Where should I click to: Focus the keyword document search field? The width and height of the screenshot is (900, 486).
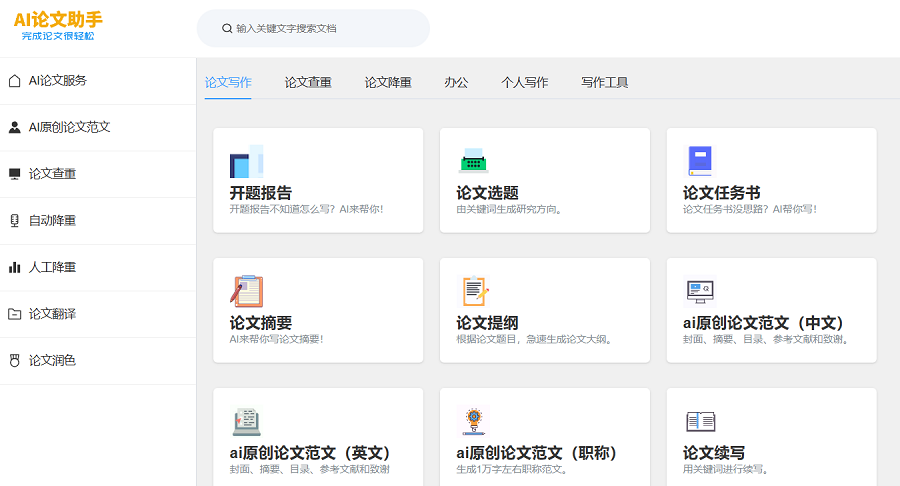click(x=313, y=28)
